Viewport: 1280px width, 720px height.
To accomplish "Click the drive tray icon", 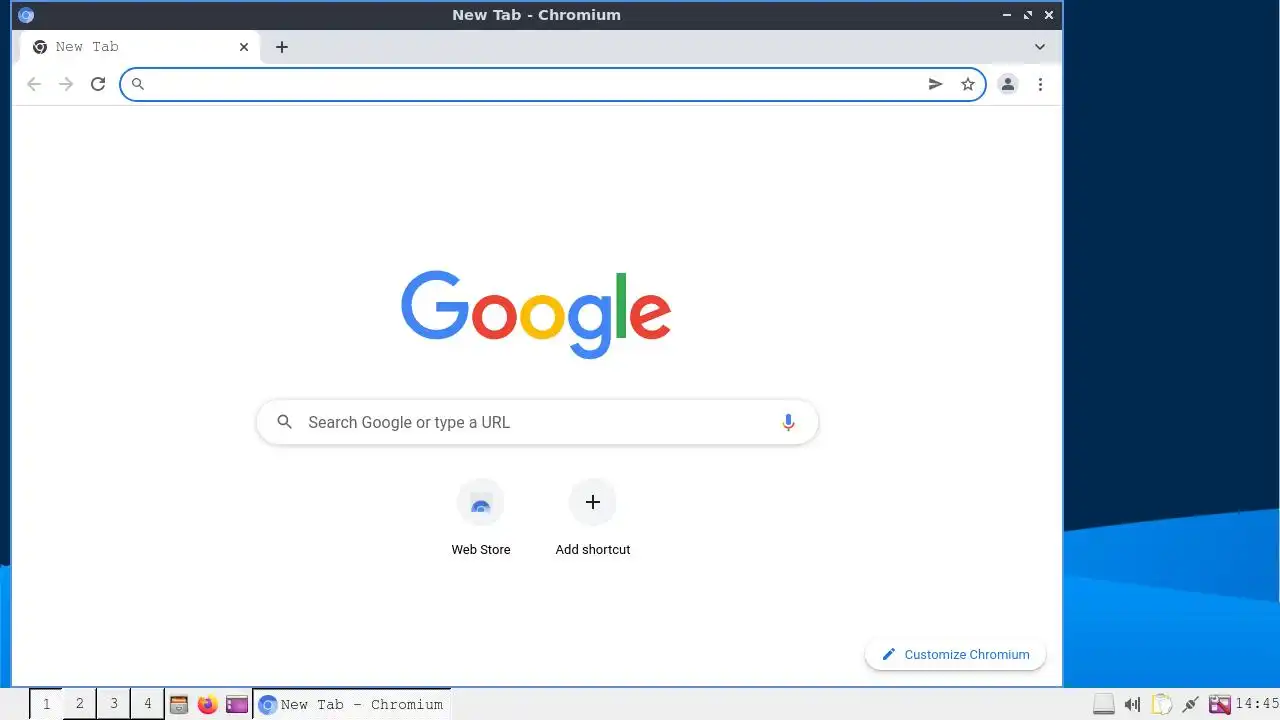I will [1104, 704].
